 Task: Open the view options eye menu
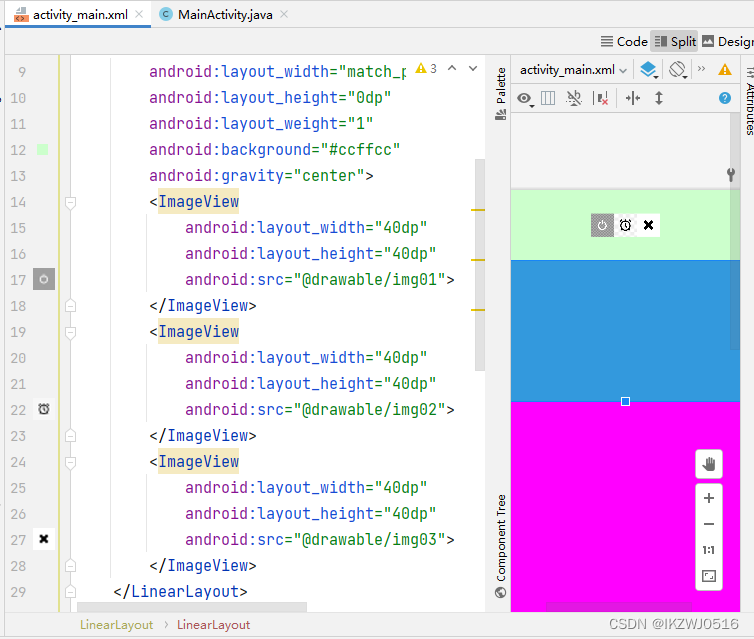525,99
